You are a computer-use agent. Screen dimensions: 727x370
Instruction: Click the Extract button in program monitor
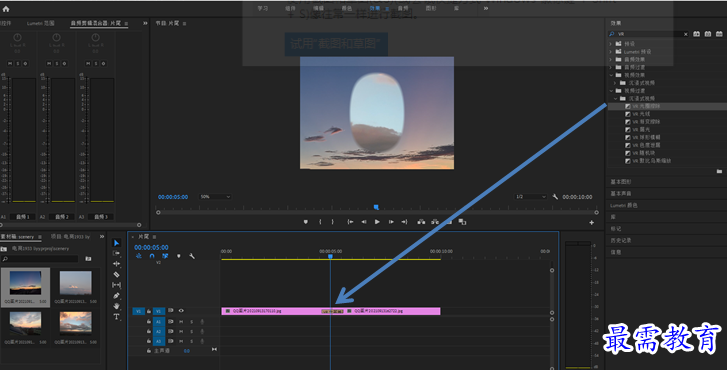click(435, 222)
